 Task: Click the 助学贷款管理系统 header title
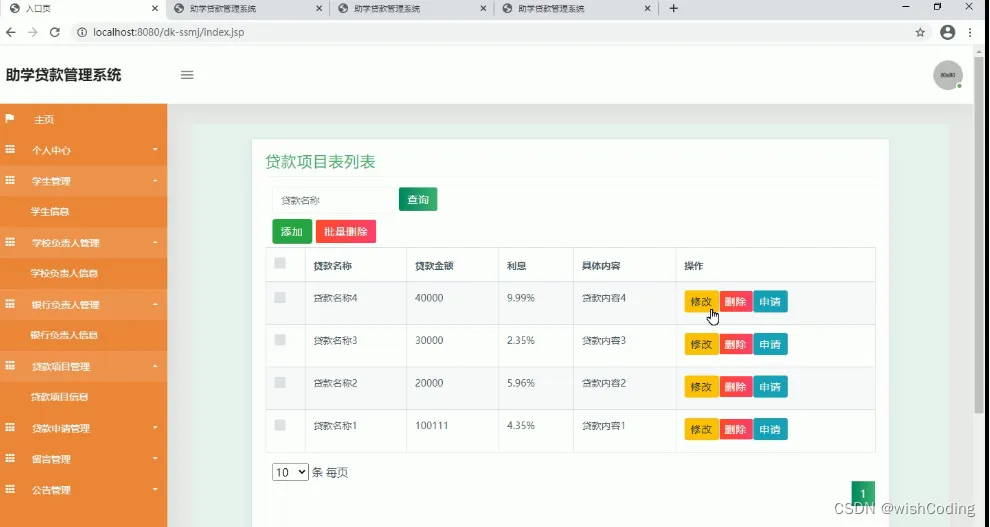pyautogui.click(x=64, y=75)
